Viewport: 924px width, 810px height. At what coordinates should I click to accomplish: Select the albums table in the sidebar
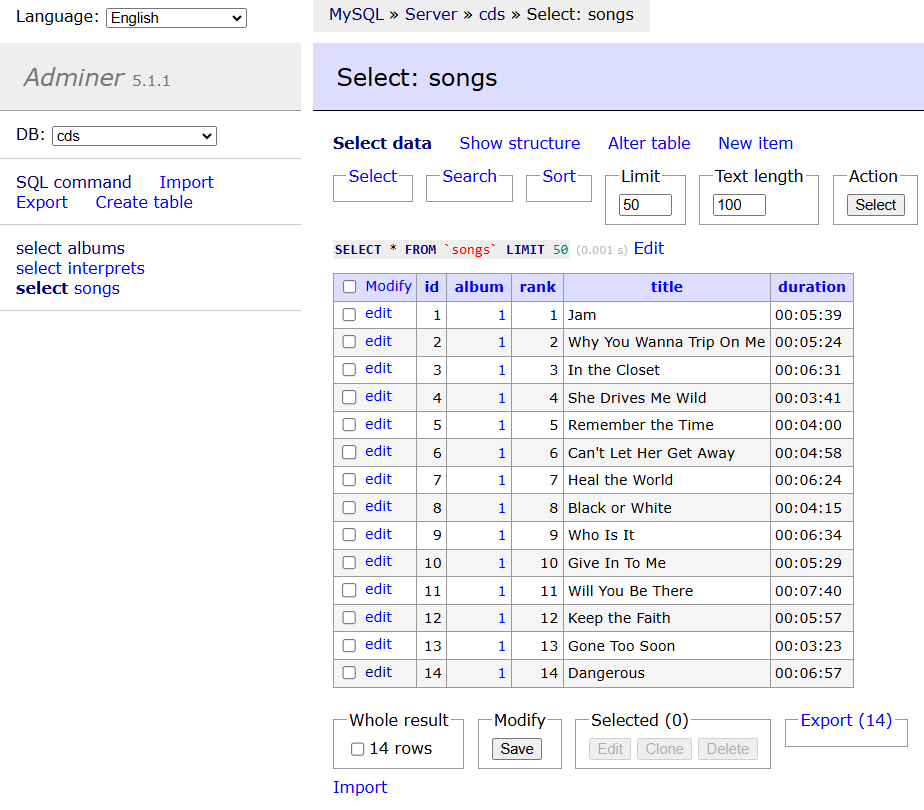[x=70, y=248]
